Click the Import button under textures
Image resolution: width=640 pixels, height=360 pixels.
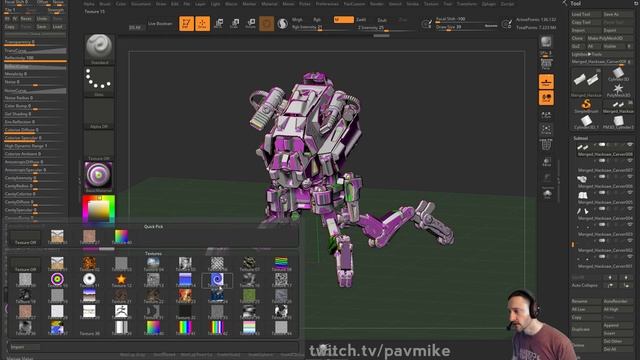[25, 347]
